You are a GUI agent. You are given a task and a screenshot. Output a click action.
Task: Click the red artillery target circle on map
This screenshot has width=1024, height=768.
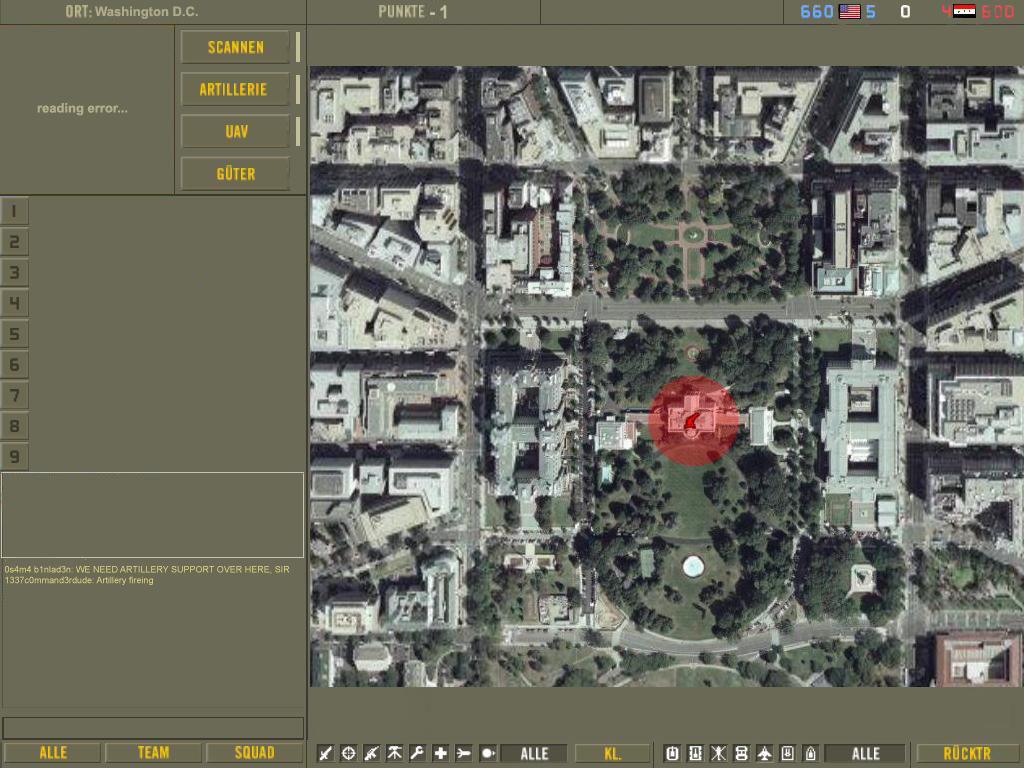coord(693,421)
